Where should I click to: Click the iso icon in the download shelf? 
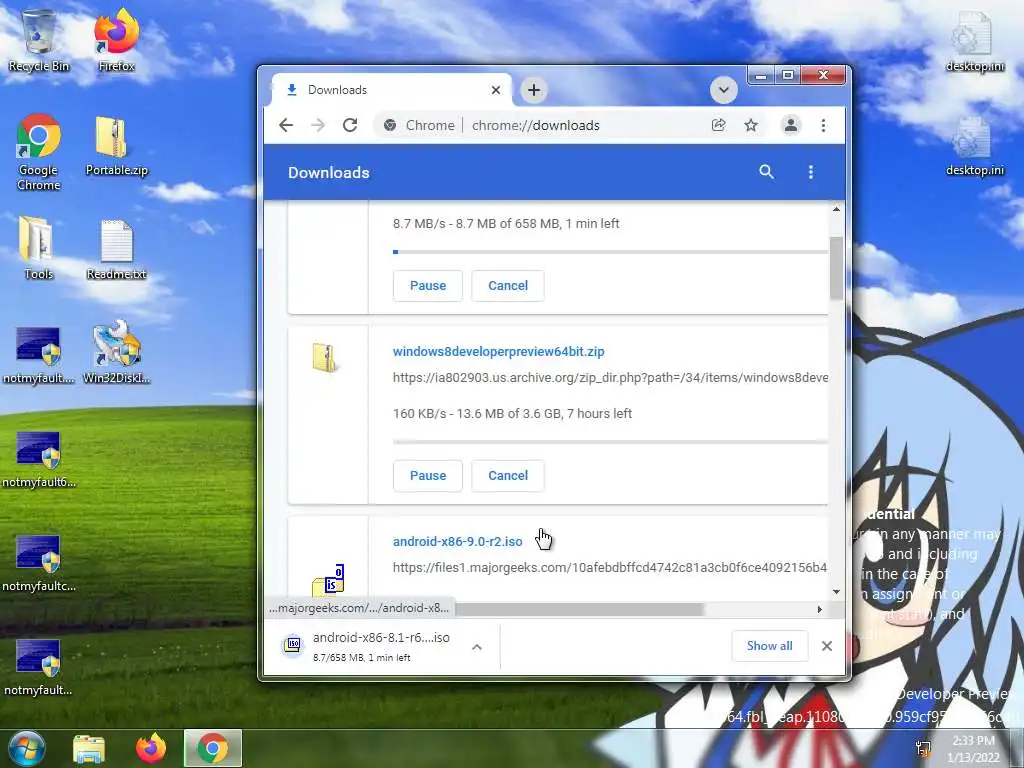pyautogui.click(x=293, y=645)
